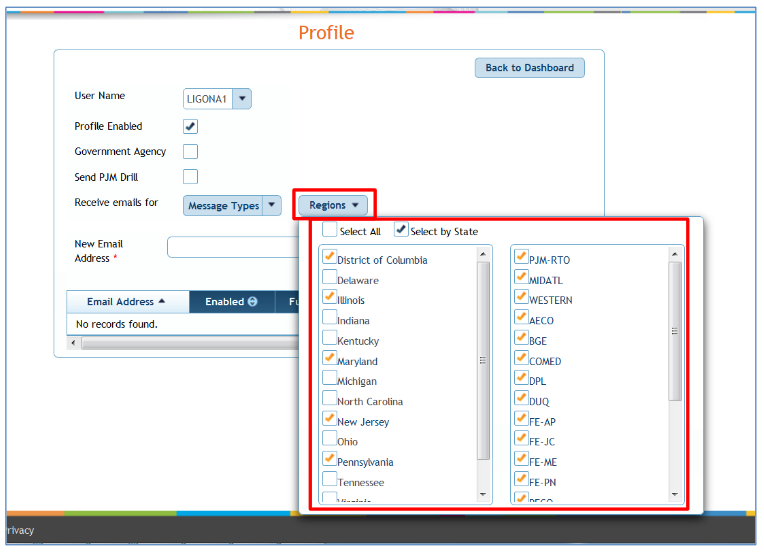Check the Select All checkbox
This screenshot has height=553, width=764.
click(329, 230)
